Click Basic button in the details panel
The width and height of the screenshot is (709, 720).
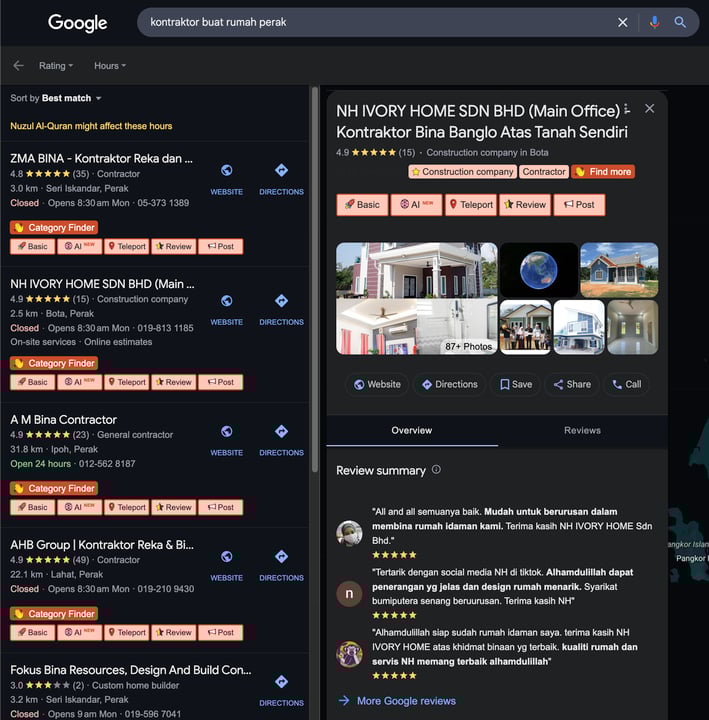(362, 205)
